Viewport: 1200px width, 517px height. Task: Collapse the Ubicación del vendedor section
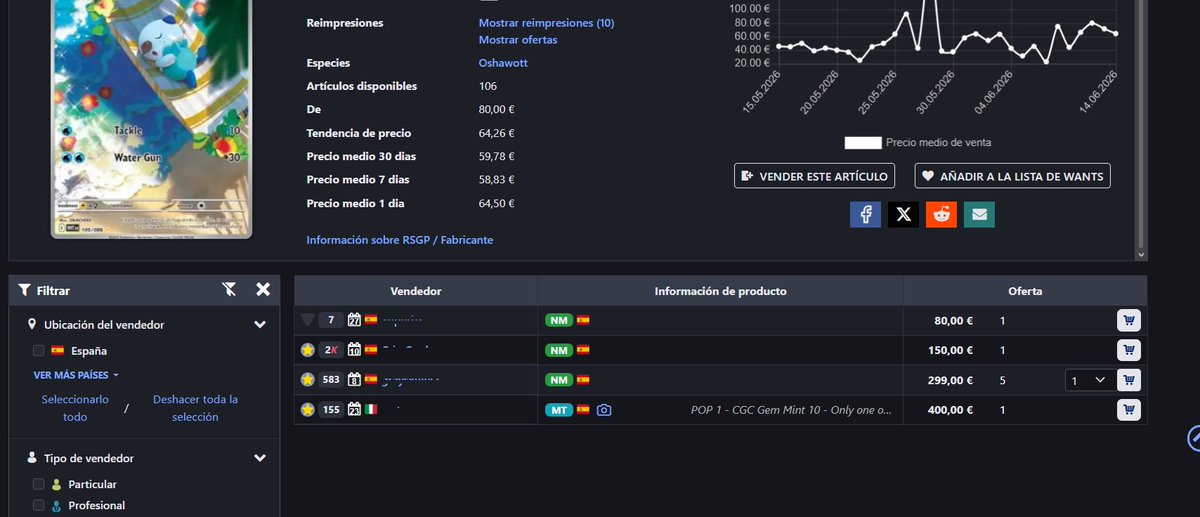(260, 325)
